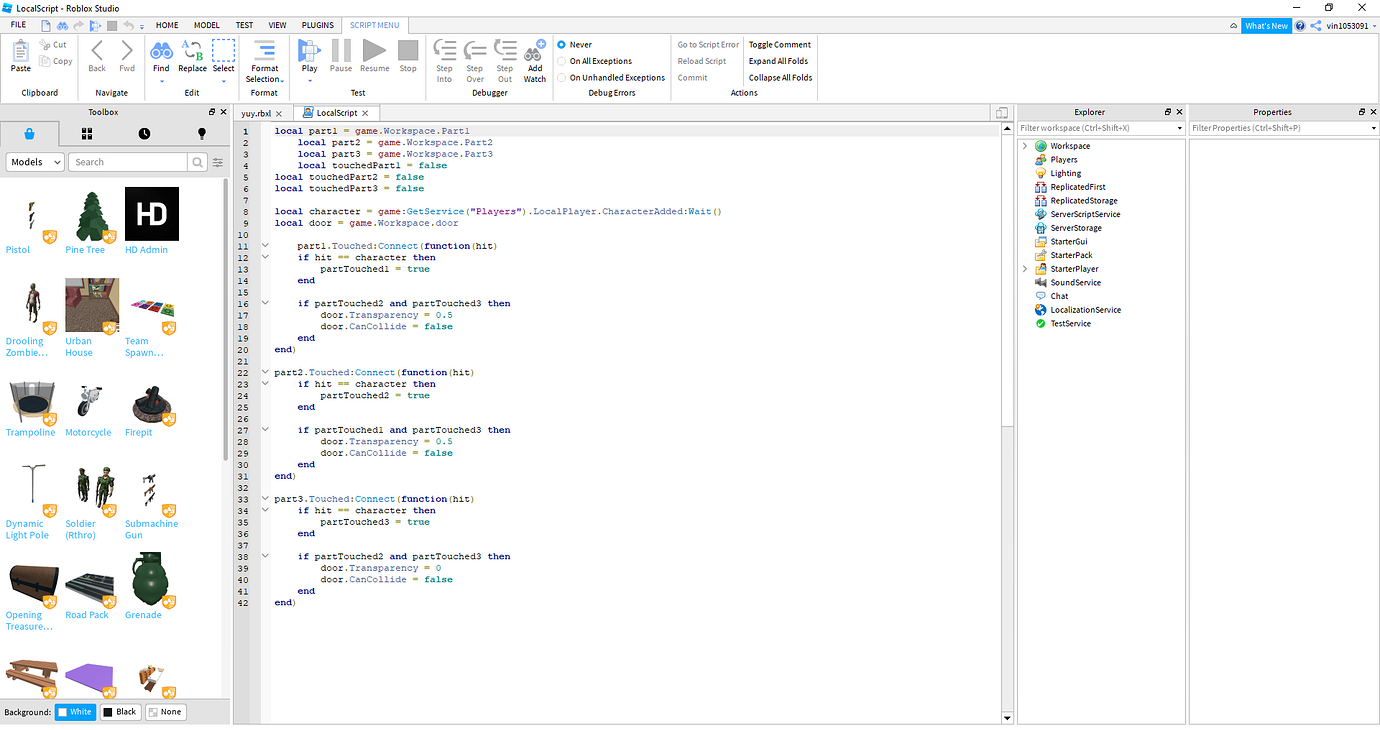This screenshot has width=1380, height=730.
Task: Open the Models category dropdown
Action: pyautogui.click(x=34, y=161)
